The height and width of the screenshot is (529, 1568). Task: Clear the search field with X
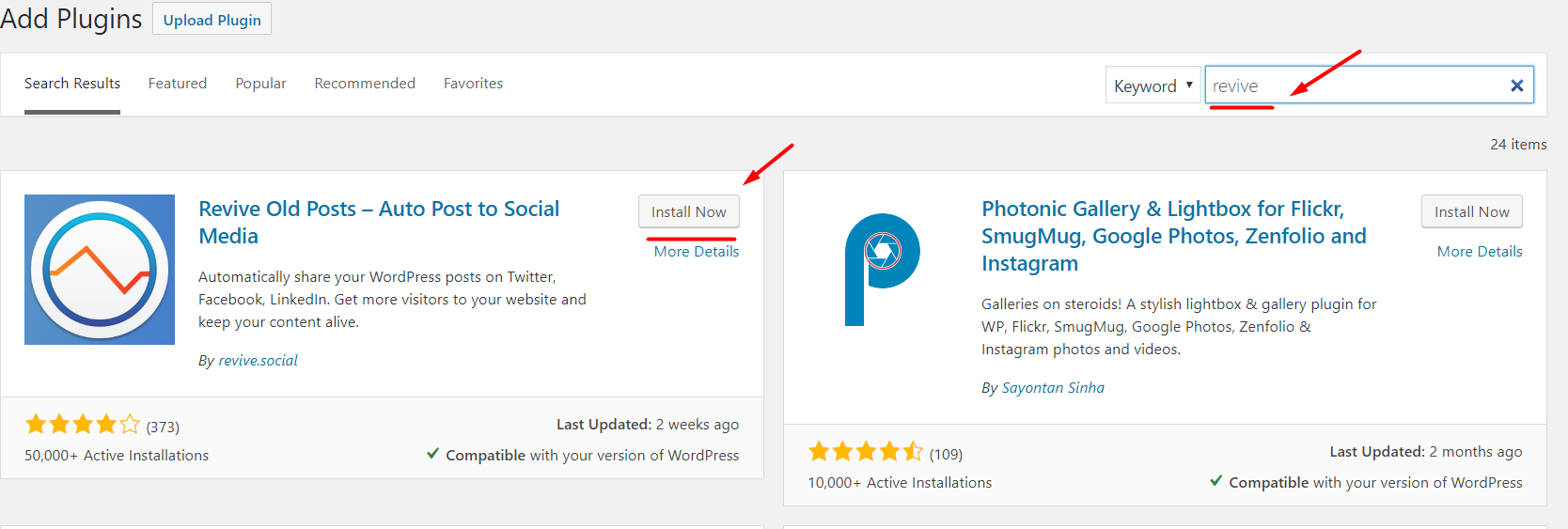[x=1516, y=86]
